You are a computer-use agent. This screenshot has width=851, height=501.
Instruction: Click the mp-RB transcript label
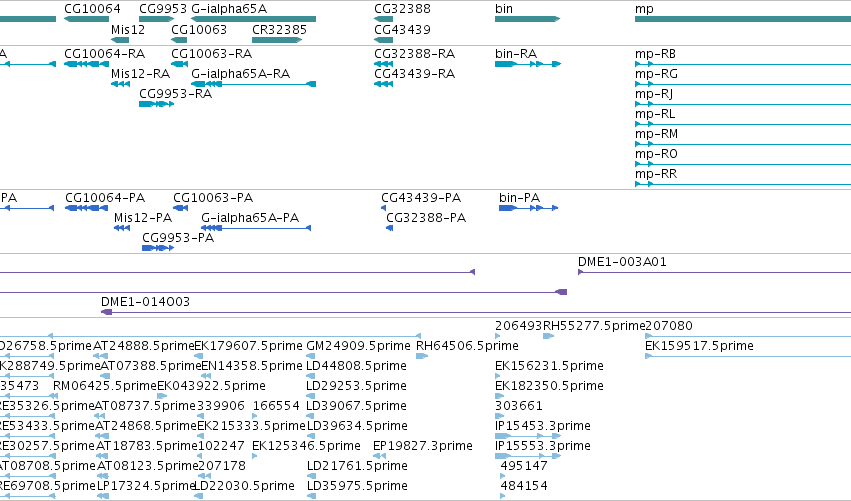pyautogui.click(x=655, y=54)
